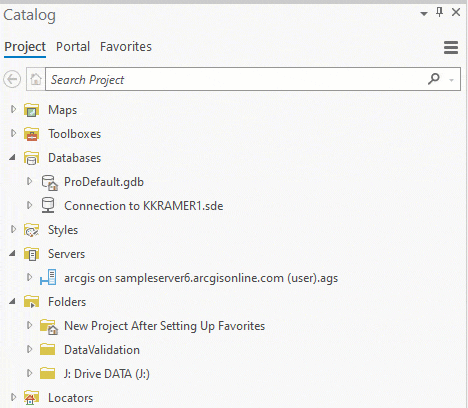Expand Connection to KKRAMER1.sde node

pyautogui.click(x=29, y=205)
